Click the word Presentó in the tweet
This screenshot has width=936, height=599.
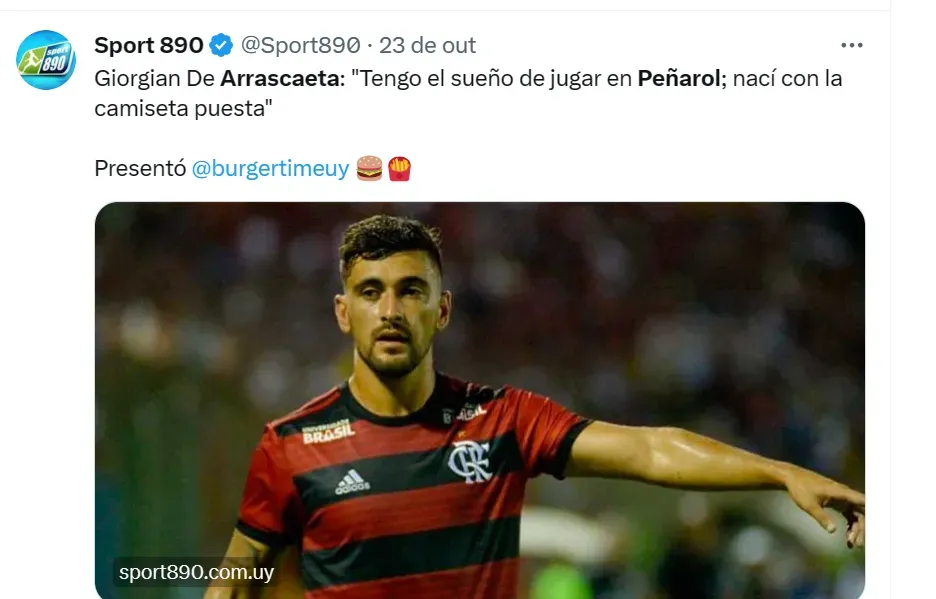click(140, 169)
